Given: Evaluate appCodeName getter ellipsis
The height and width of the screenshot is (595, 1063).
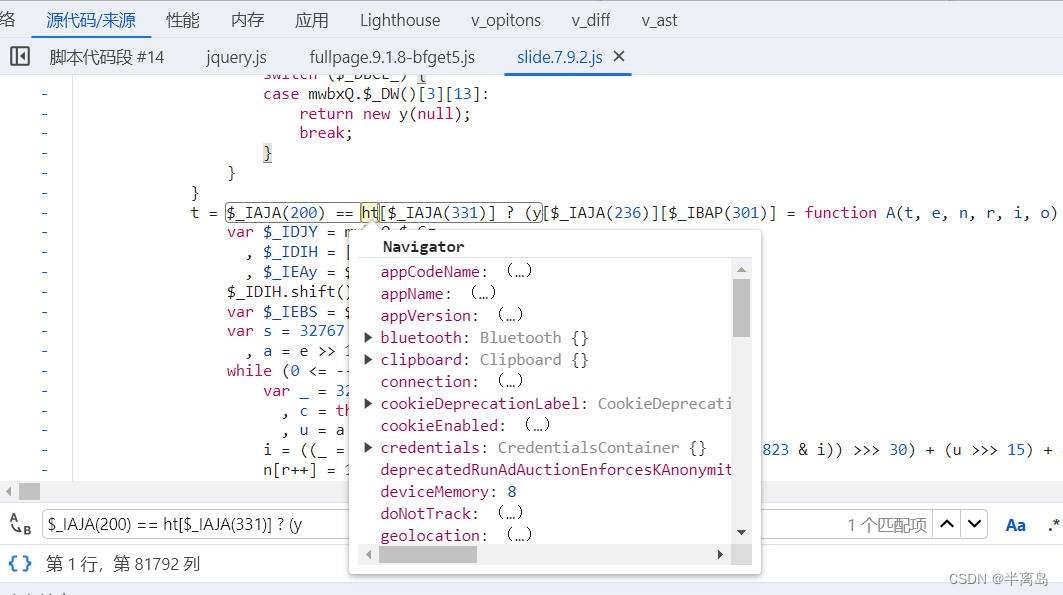Looking at the screenshot, I should click(x=519, y=271).
